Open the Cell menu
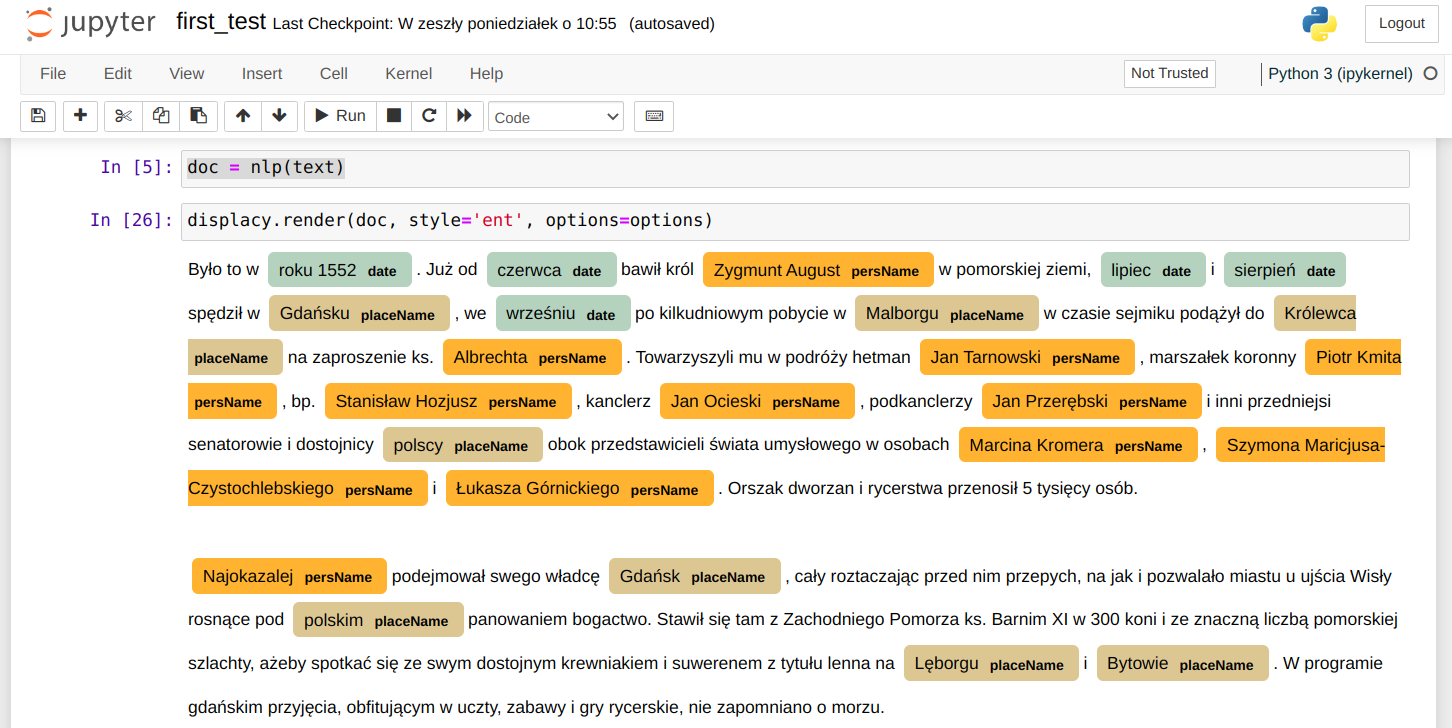The image size is (1452, 728). (334, 74)
